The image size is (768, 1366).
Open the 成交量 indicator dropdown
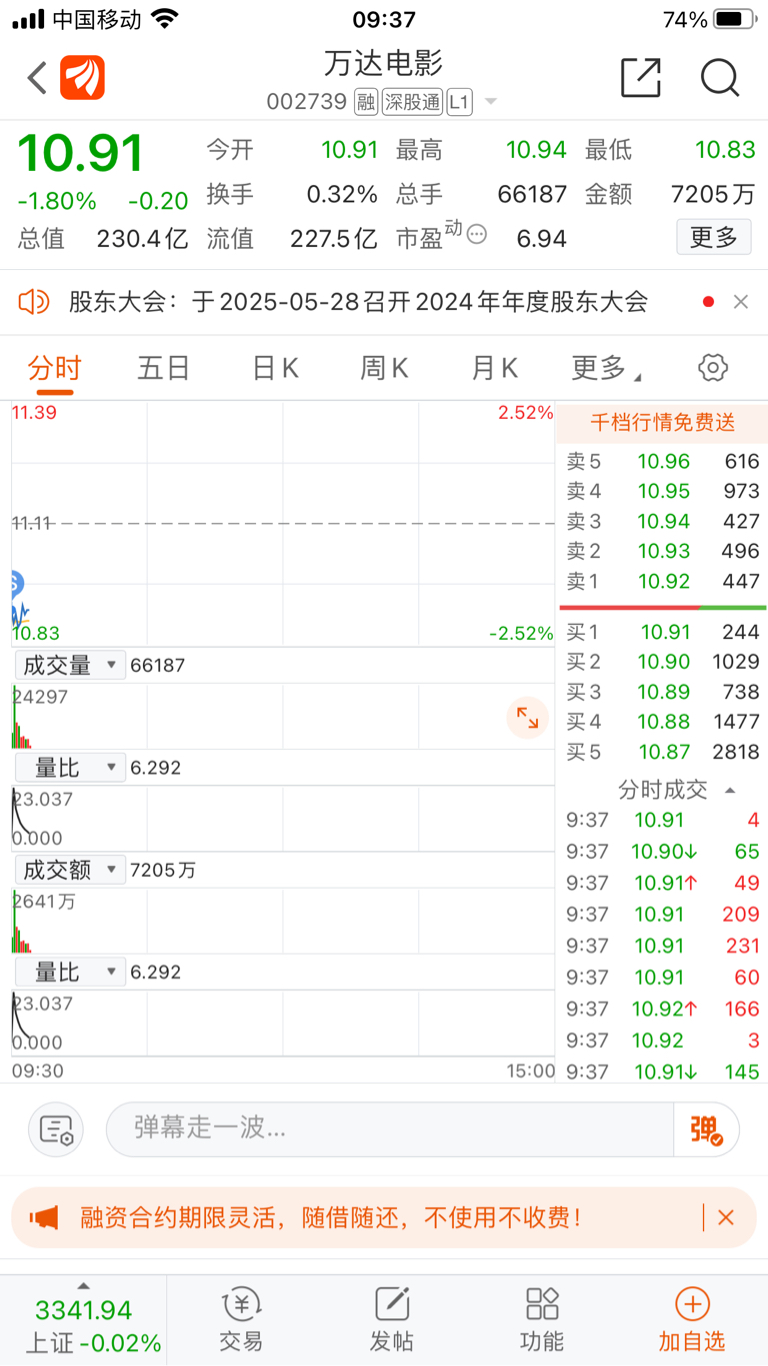click(70, 665)
